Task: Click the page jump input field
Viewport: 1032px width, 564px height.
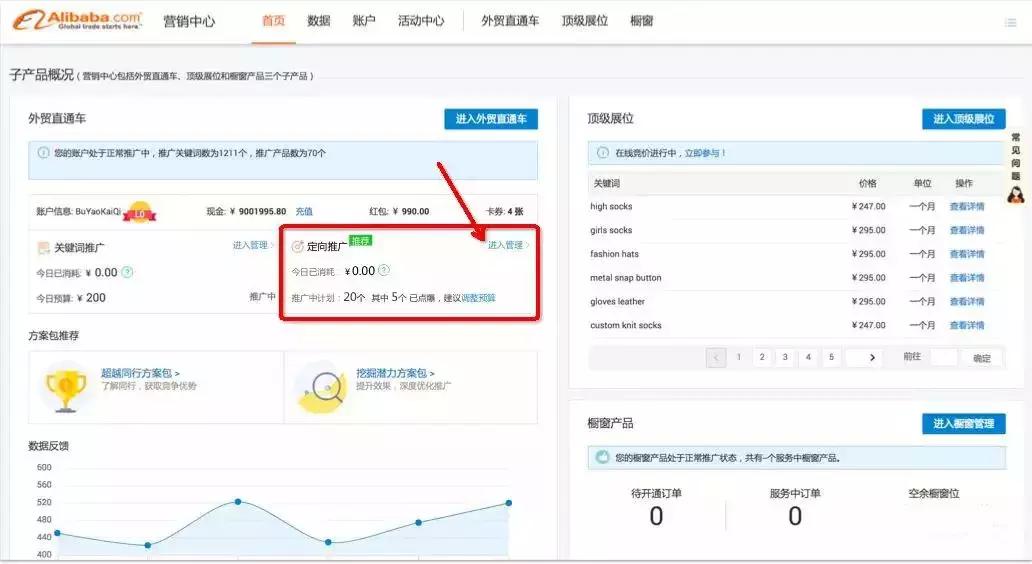Action: pyautogui.click(x=944, y=357)
